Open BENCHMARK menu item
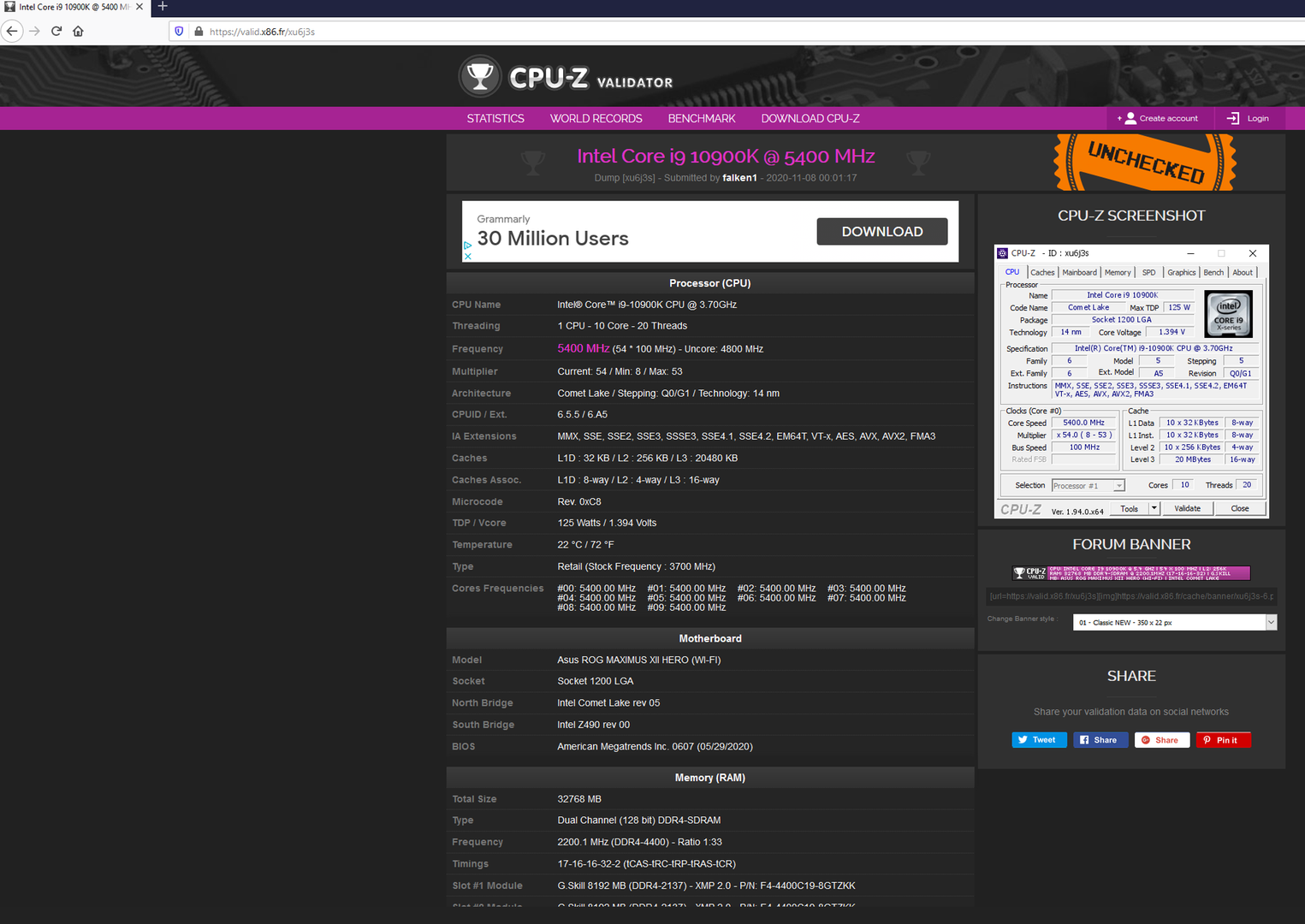 coord(702,119)
